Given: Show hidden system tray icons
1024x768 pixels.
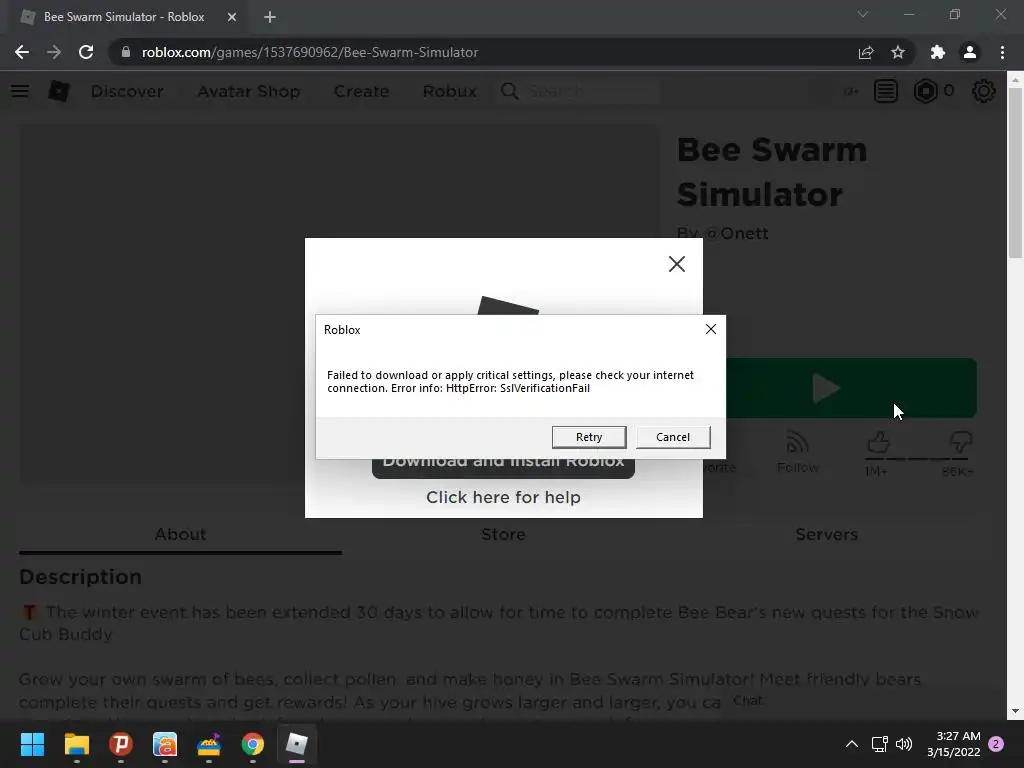Looking at the screenshot, I should [852, 744].
